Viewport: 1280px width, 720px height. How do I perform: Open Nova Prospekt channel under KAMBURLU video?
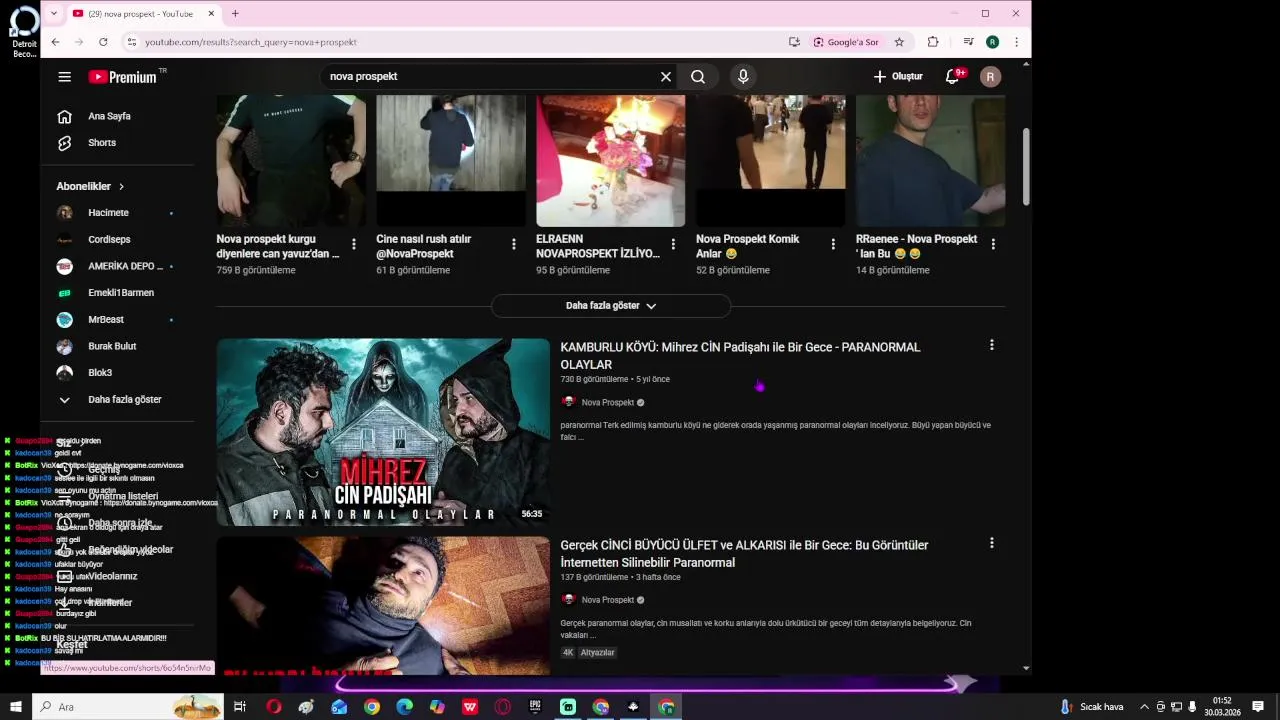click(x=608, y=402)
